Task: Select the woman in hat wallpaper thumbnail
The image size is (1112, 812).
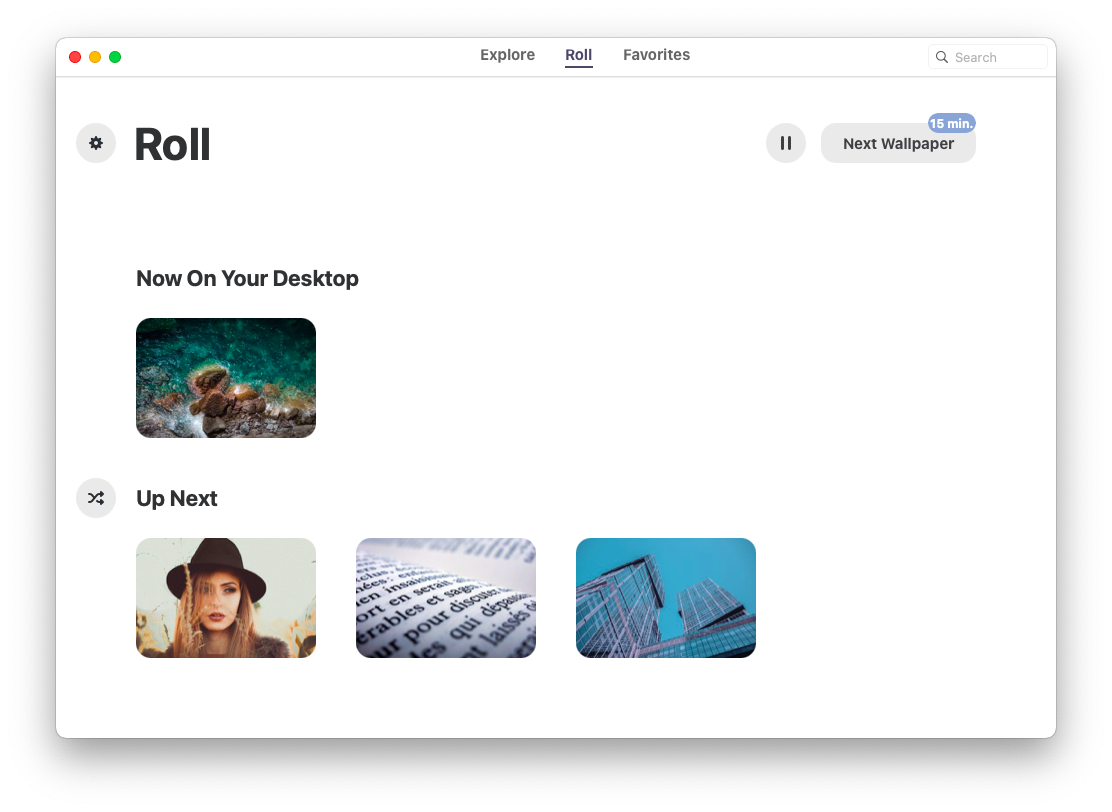Action: point(226,598)
